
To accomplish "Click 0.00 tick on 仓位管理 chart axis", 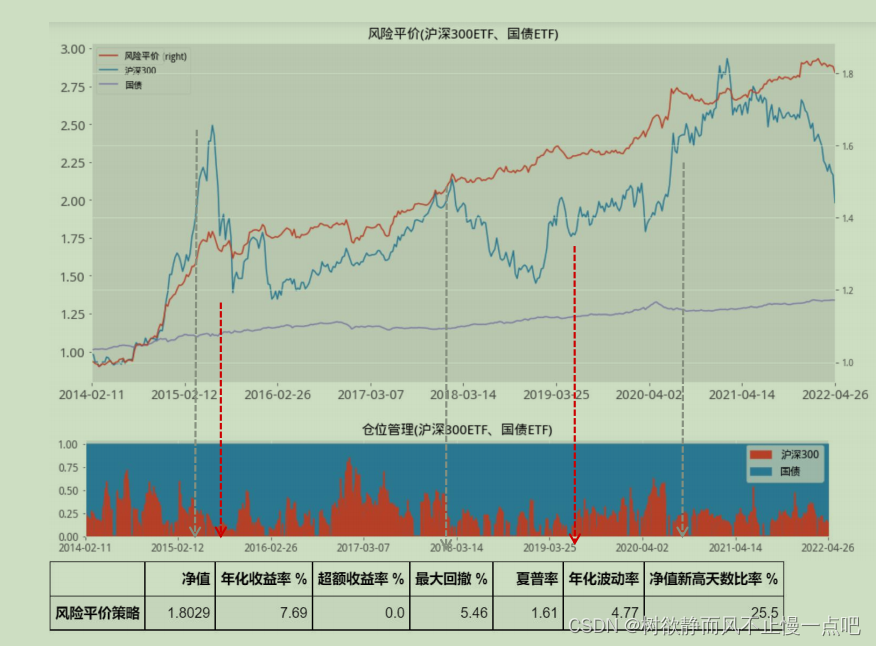I will [x=68, y=536].
